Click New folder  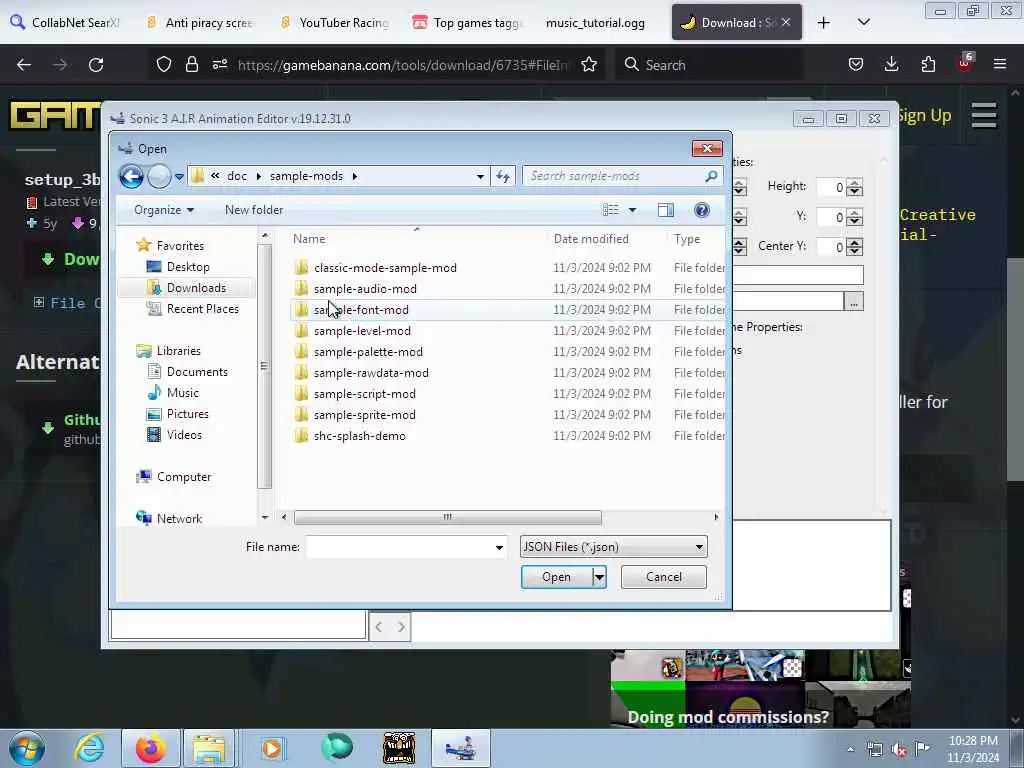(x=254, y=210)
